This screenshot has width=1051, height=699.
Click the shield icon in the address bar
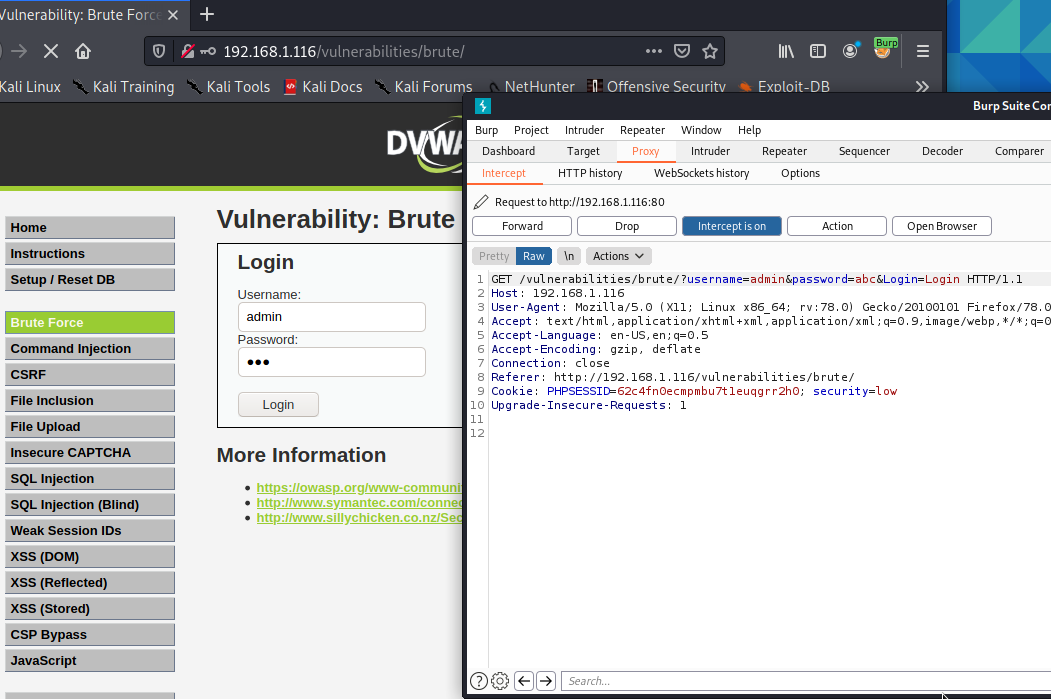(x=159, y=51)
